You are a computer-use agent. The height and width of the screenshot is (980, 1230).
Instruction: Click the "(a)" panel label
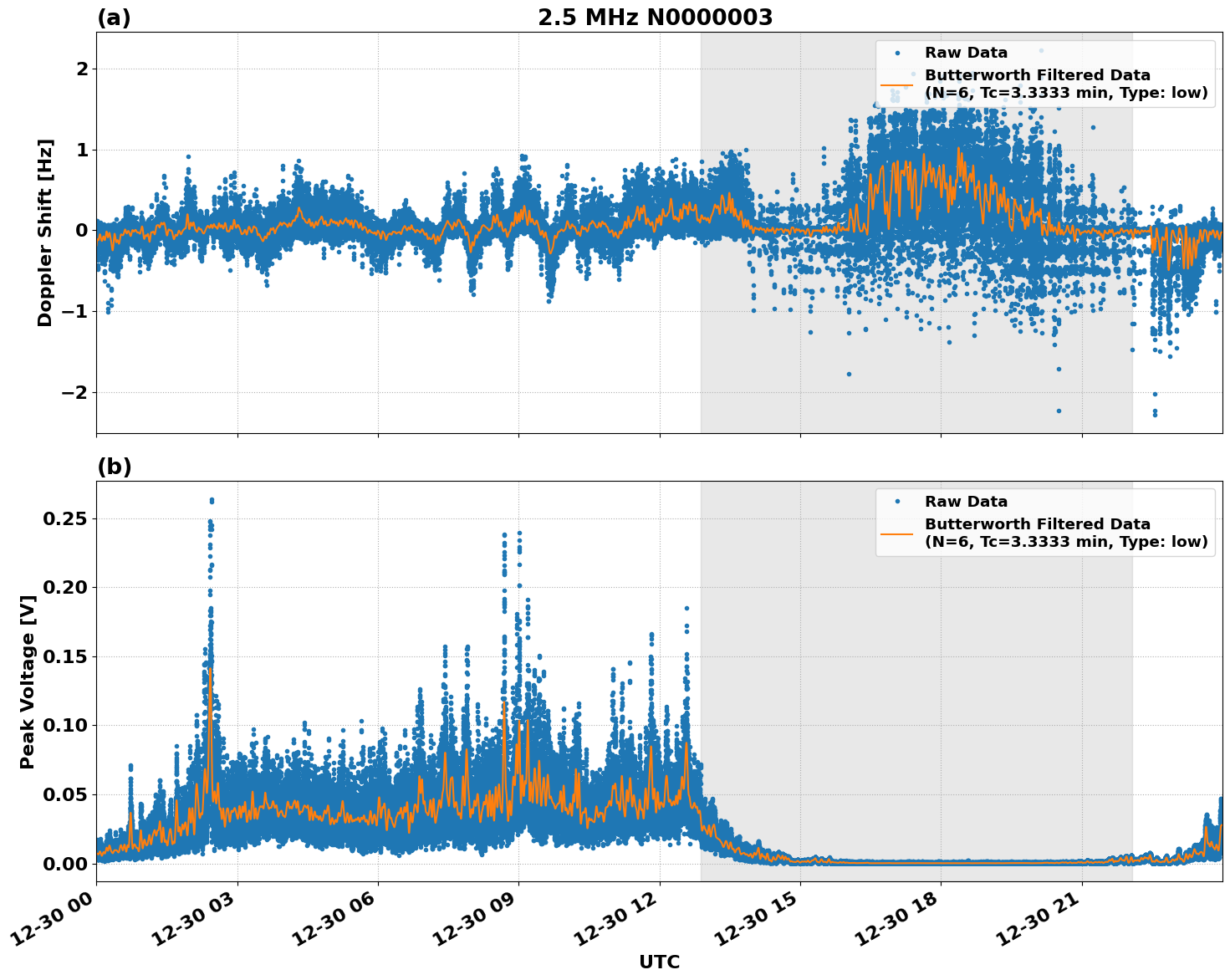coord(114,18)
